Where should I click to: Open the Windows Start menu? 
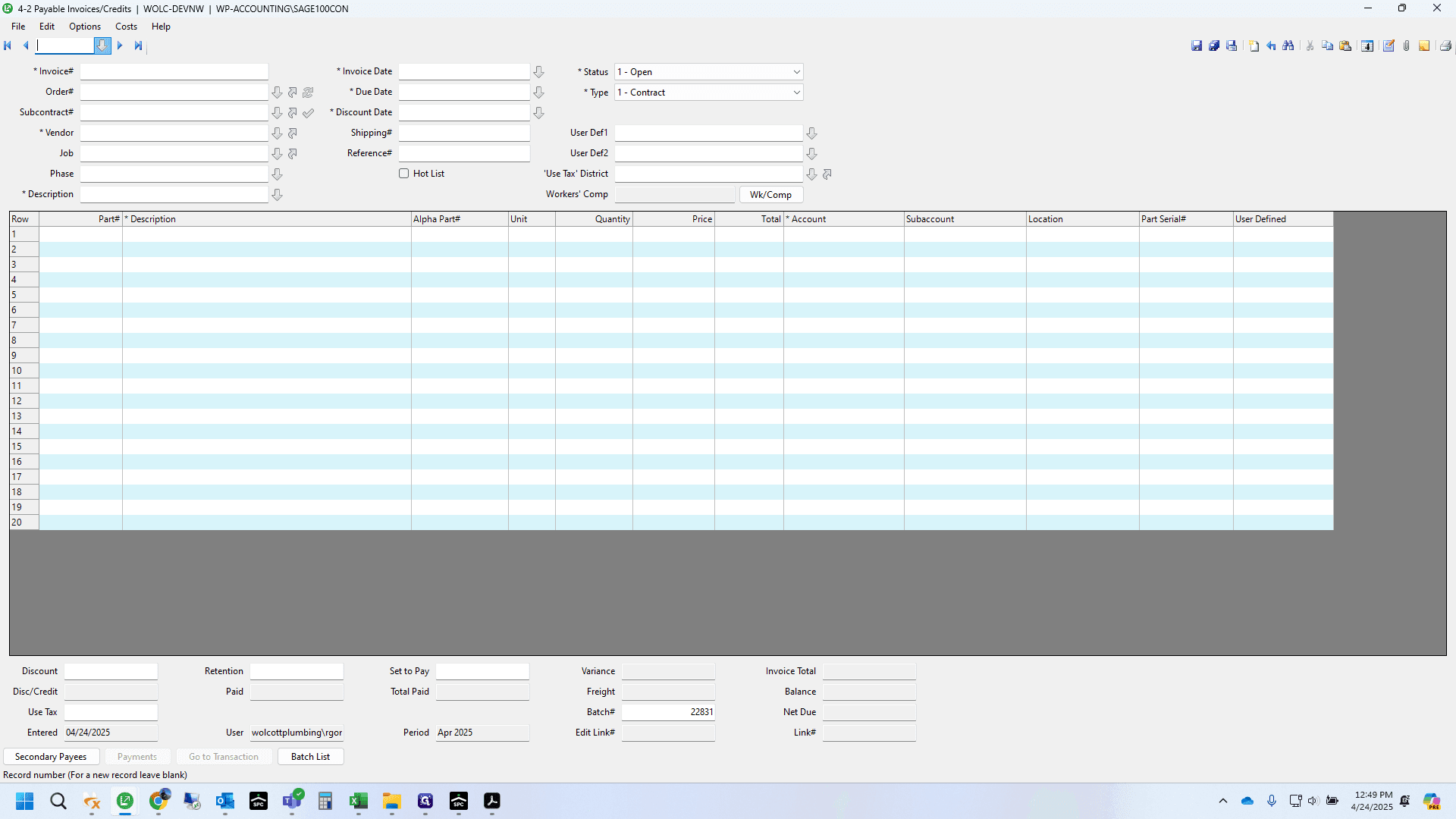coord(24,801)
